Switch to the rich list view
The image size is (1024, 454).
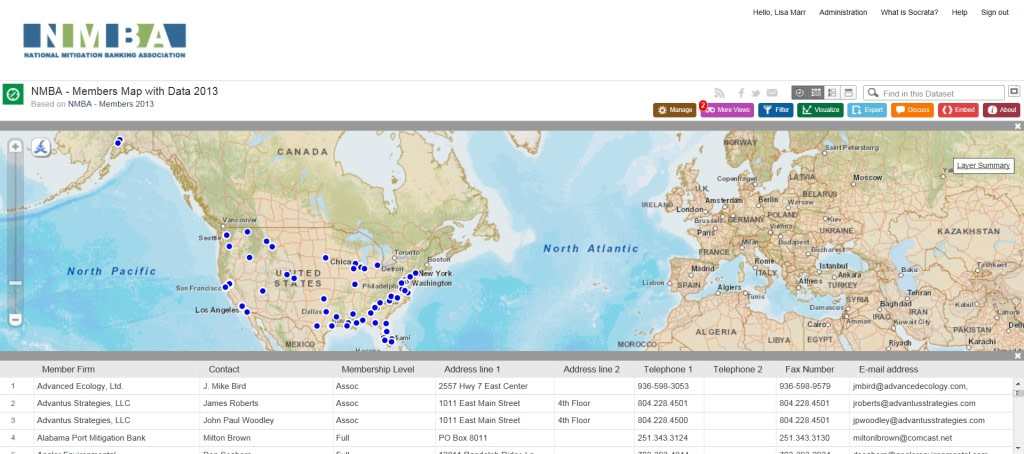832,92
